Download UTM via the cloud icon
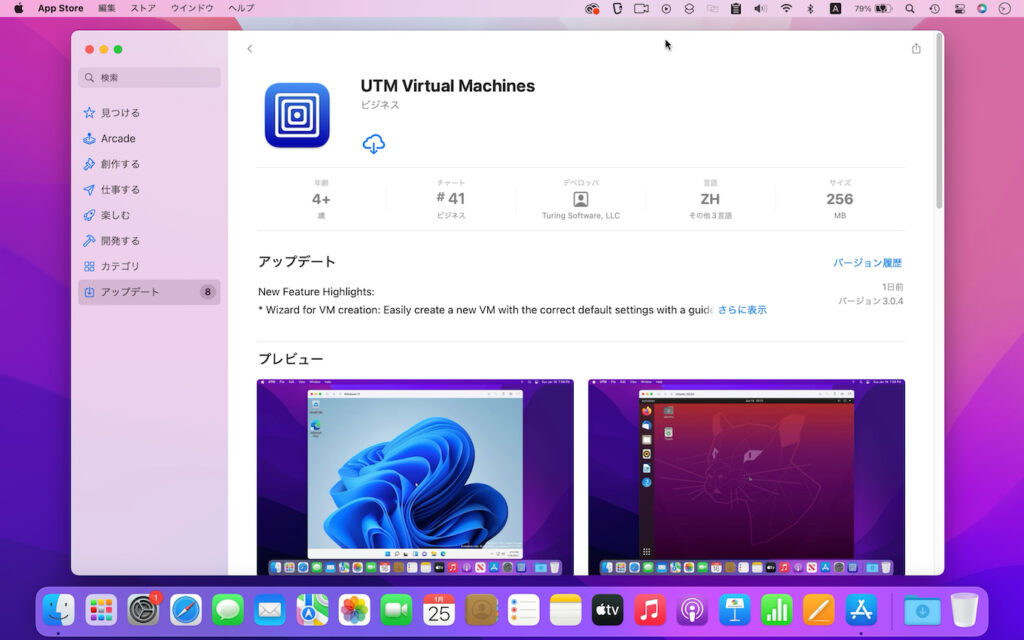Screen dimensions: 1024x640 point(373,143)
